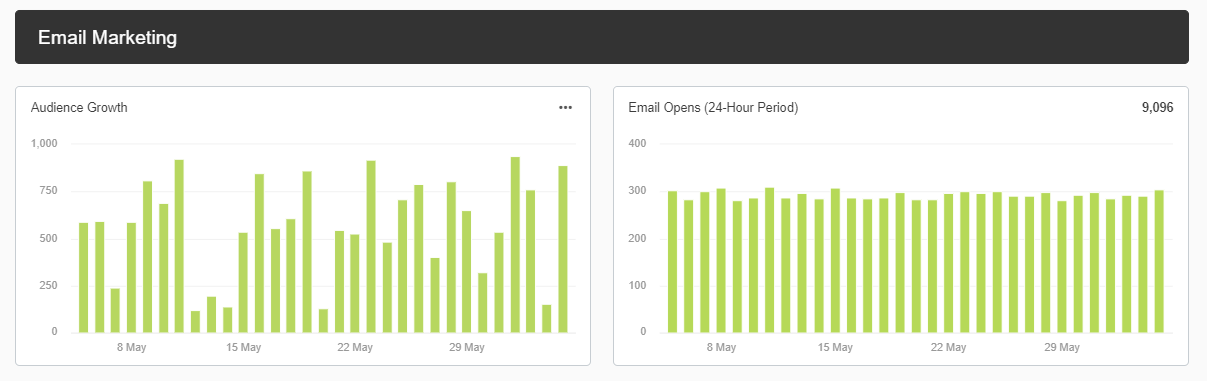This screenshot has width=1207, height=381.
Task: Click 22 May label in Email Opens chart
Action: tap(948, 348)
